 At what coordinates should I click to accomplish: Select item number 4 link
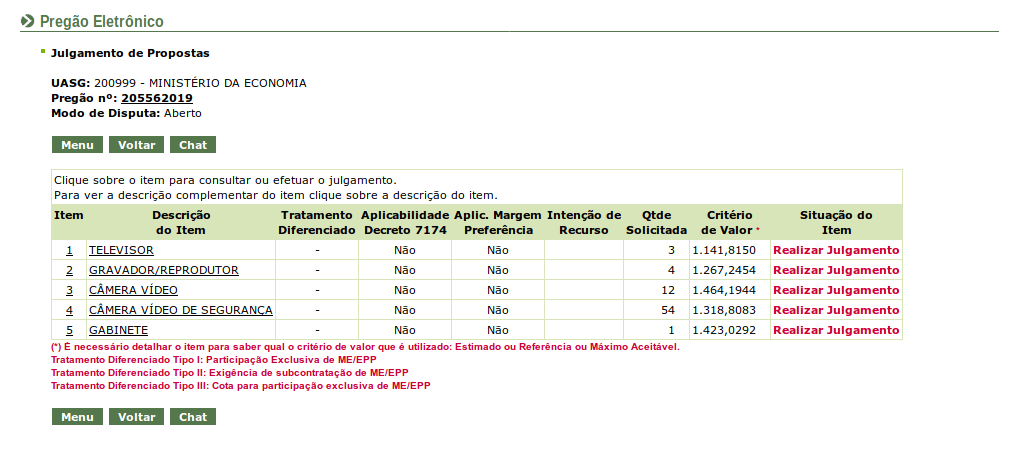pos(69,310)
